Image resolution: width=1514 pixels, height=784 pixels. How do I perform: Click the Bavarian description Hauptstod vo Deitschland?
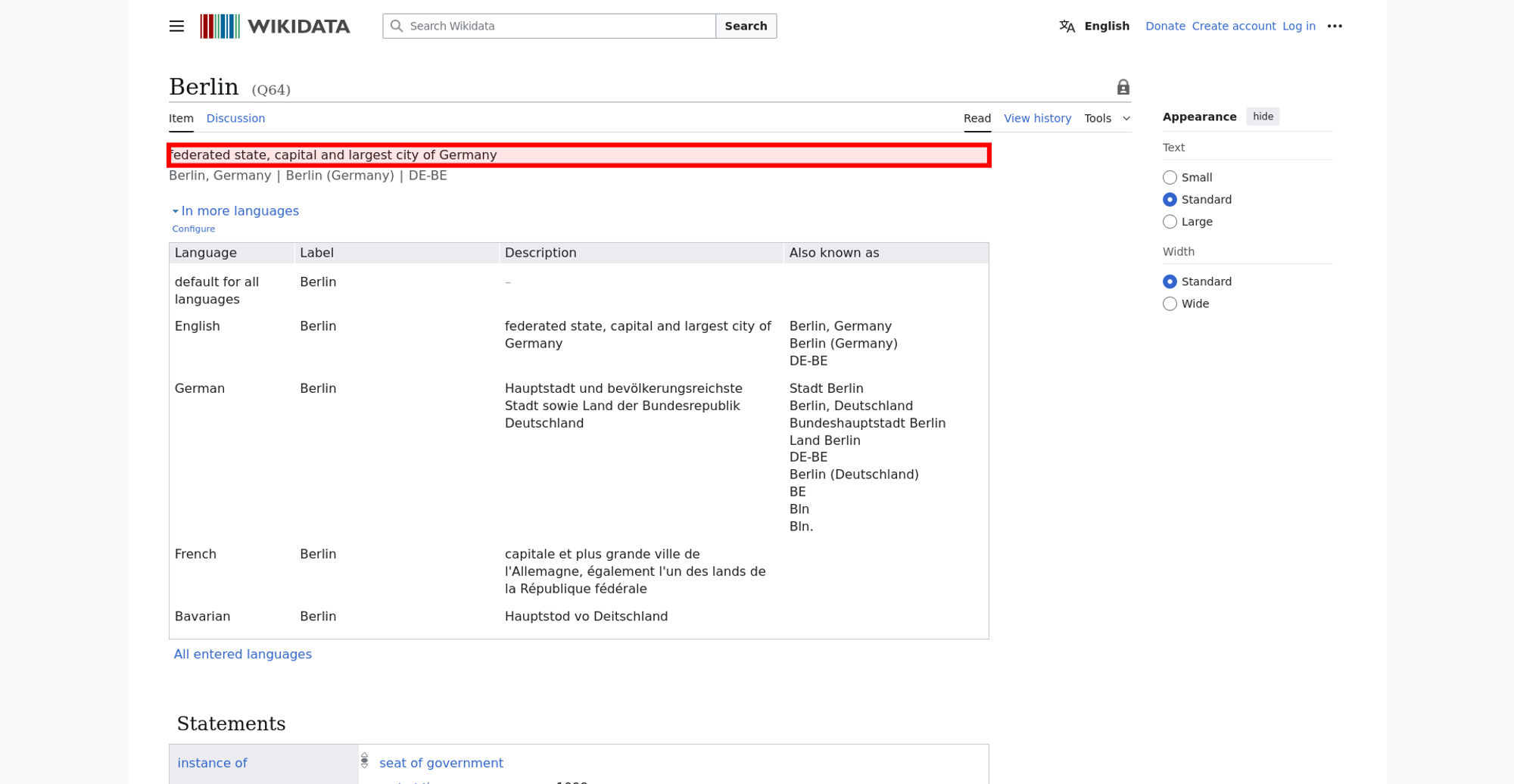586,616
